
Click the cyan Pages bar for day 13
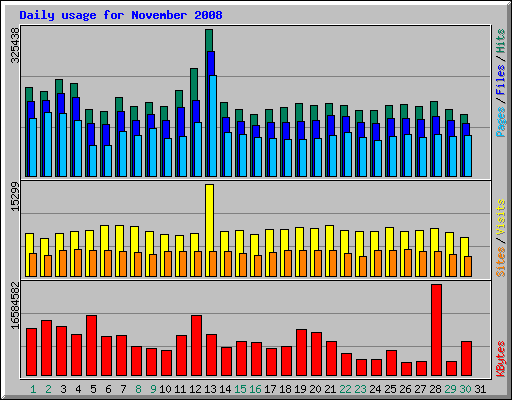[x=213, y=126]
